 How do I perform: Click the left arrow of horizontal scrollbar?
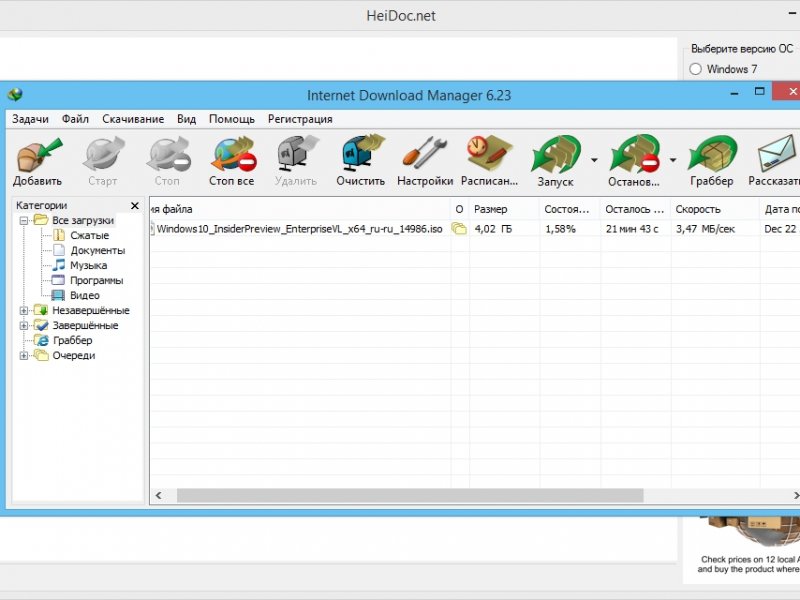159,495
